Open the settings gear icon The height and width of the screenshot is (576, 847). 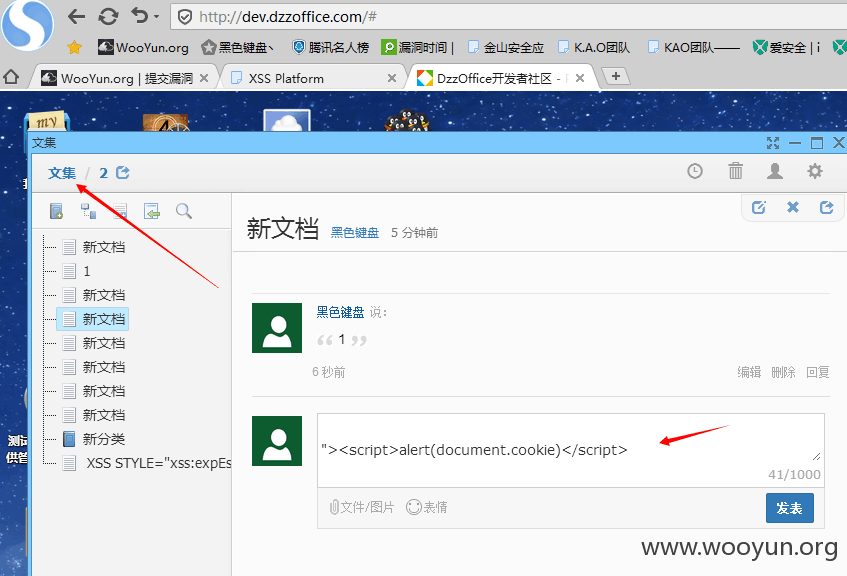coord(815,171)
